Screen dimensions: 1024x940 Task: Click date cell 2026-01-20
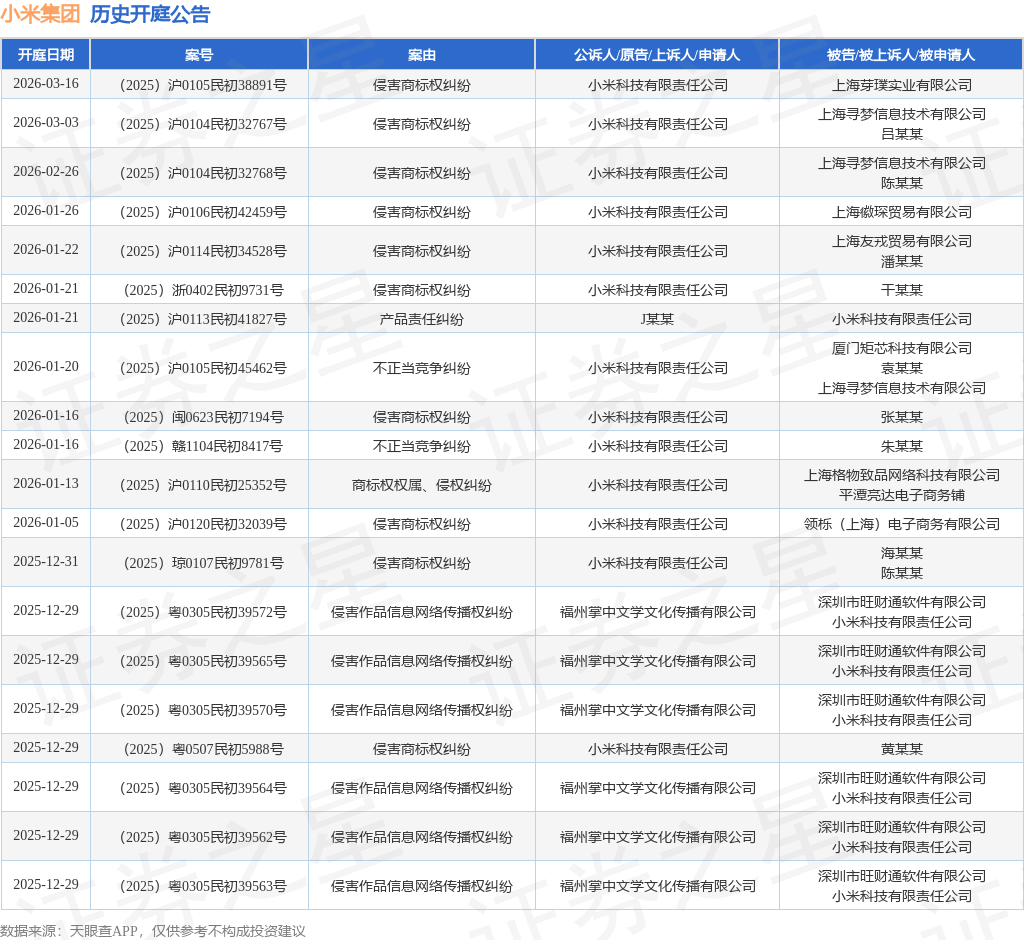coord(46,367)
